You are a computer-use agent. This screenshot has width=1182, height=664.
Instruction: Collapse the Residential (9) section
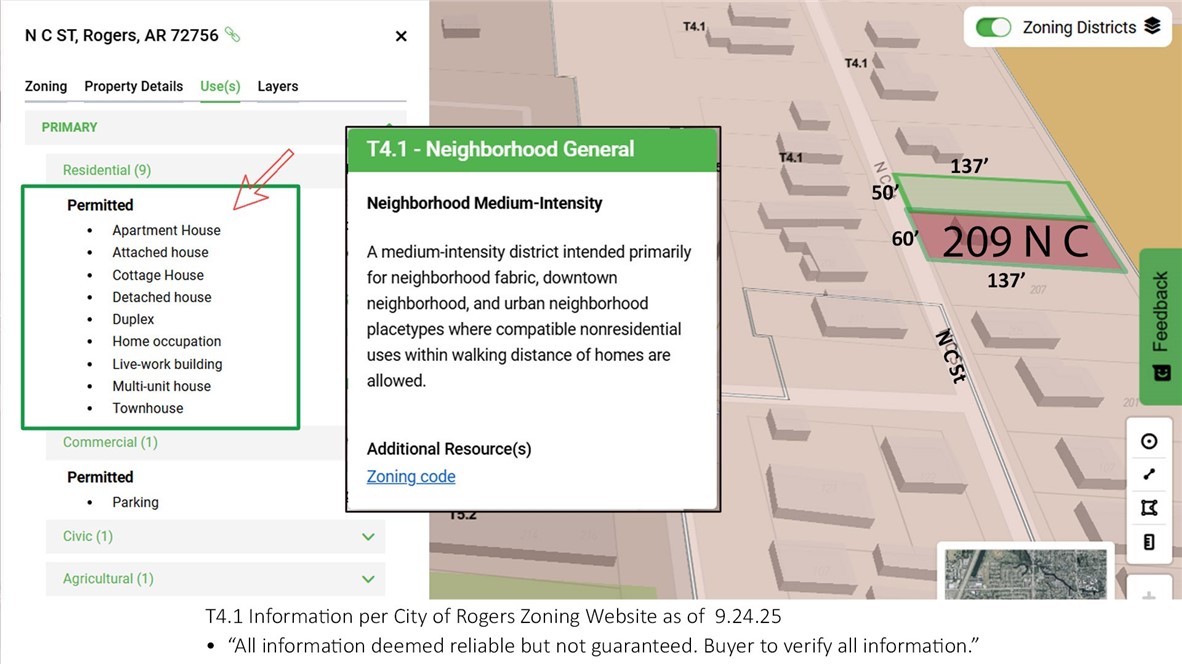(x=107, y=170)
